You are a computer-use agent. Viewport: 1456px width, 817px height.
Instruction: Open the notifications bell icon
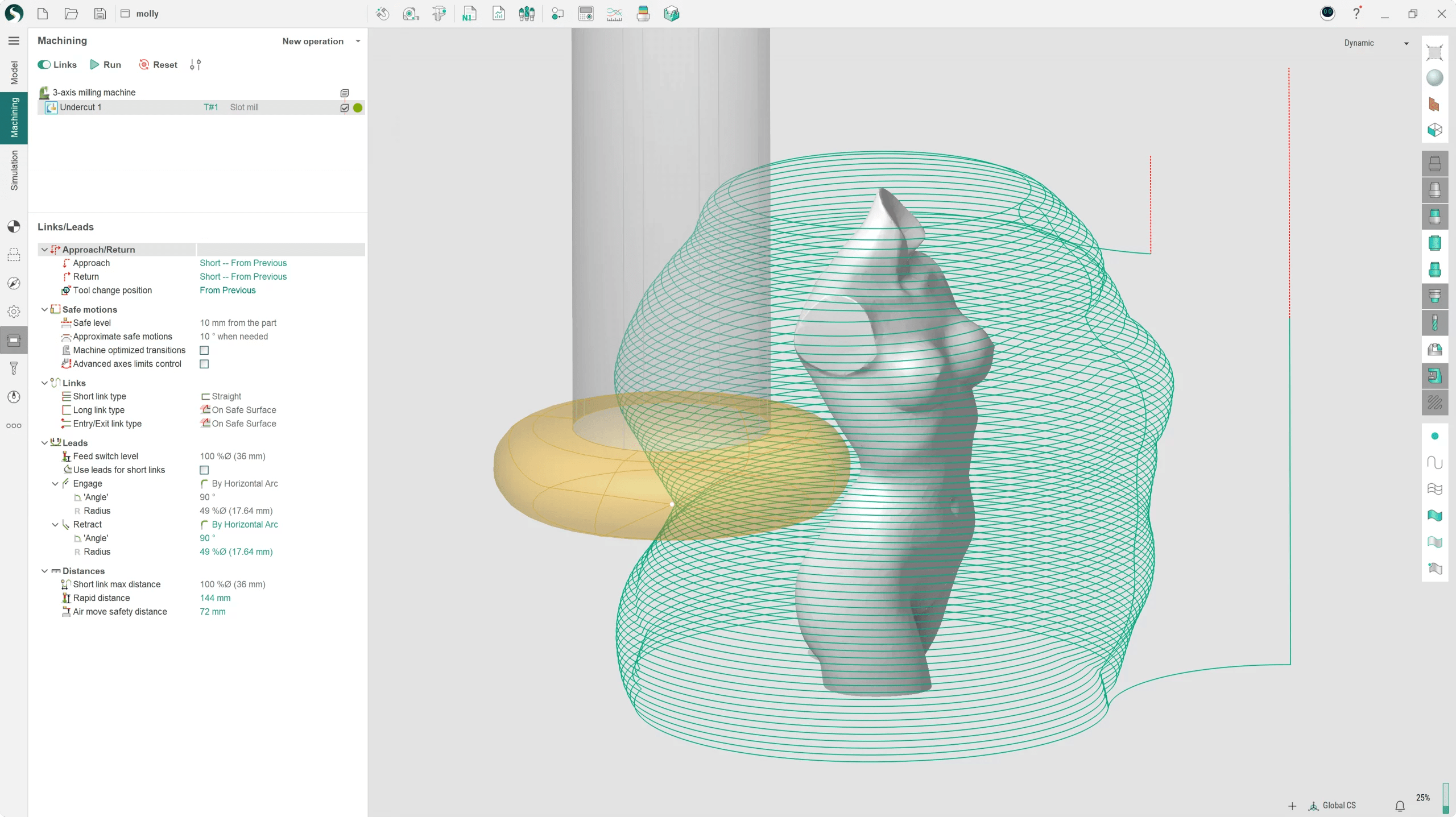(1400, 806)
